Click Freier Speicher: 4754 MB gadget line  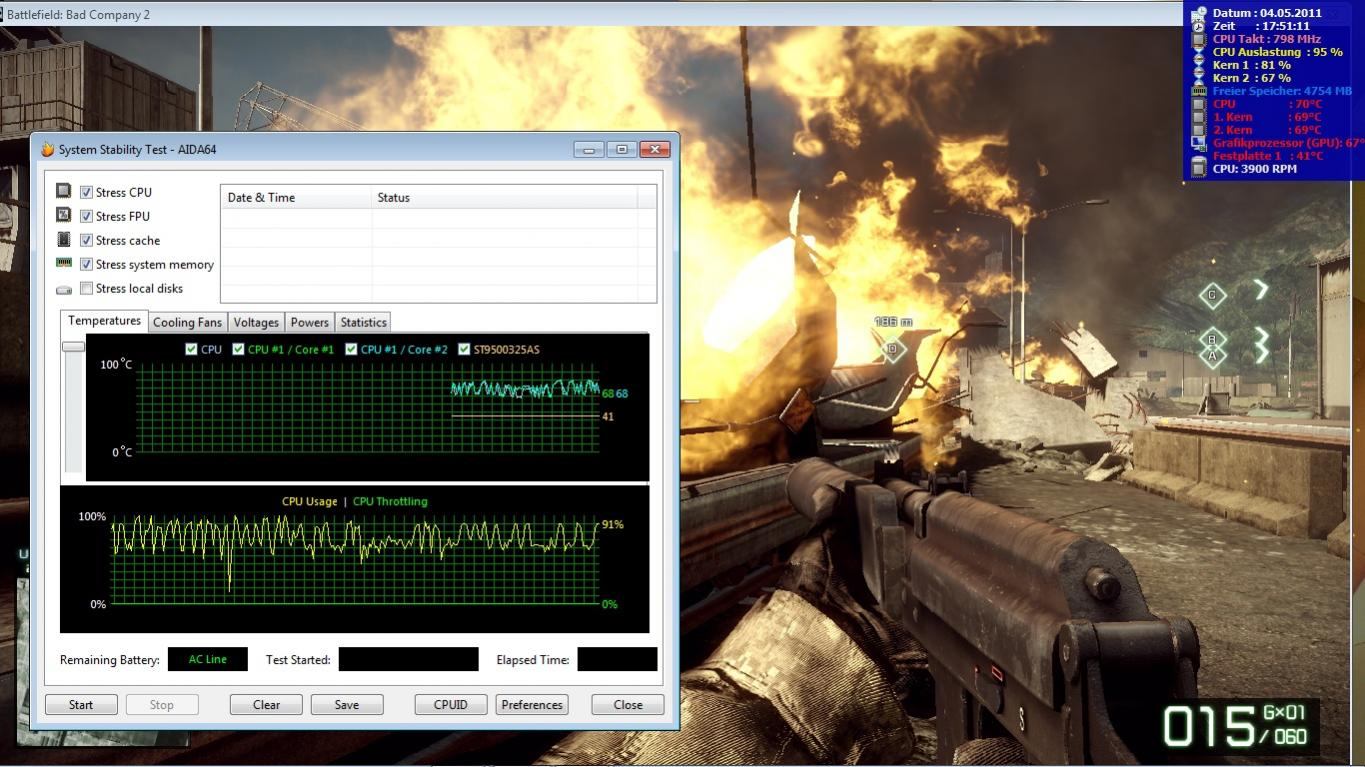coord(1283,91)
